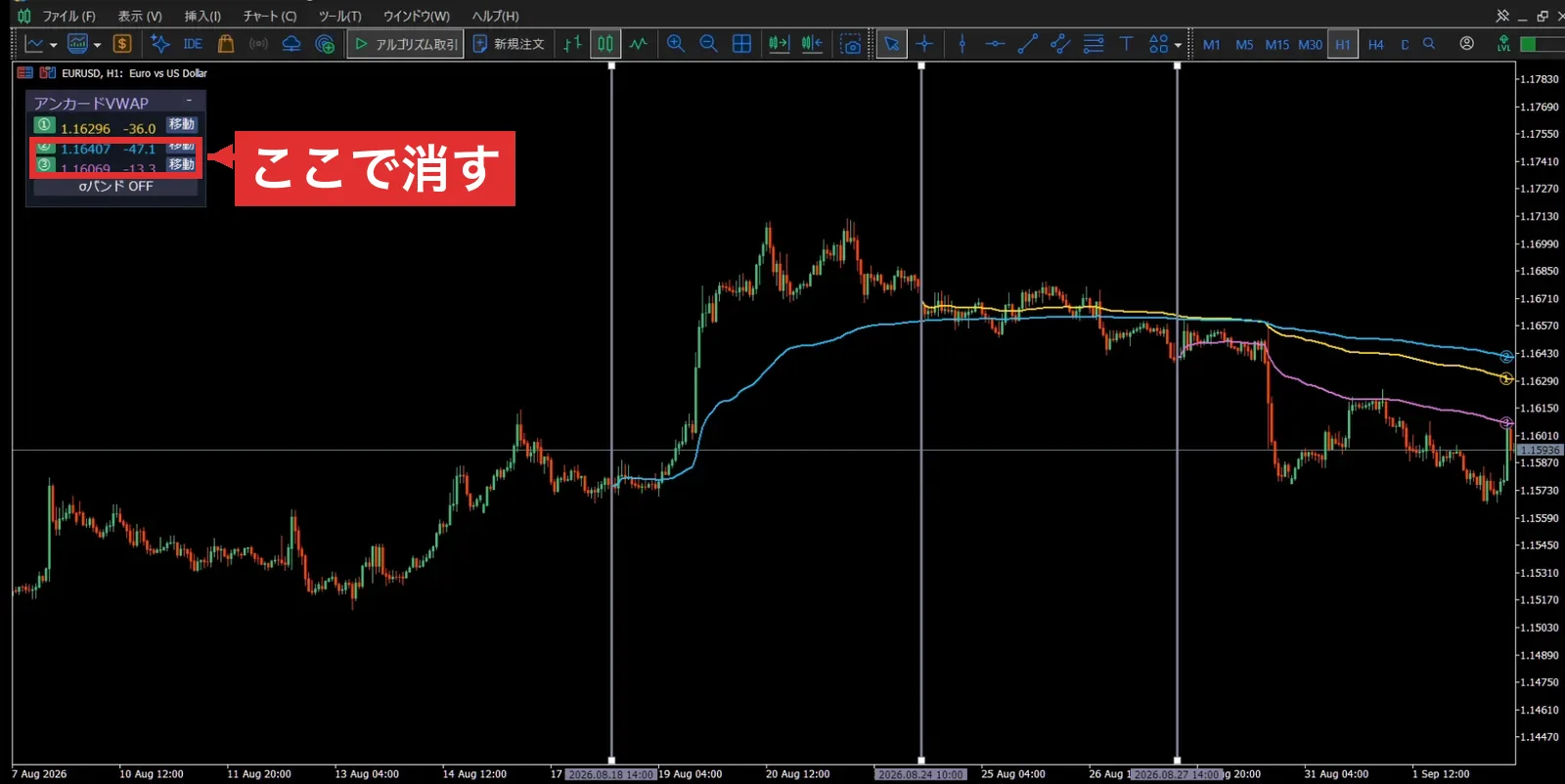Collapse the アンカードVWAP panel

click(189, 102)
